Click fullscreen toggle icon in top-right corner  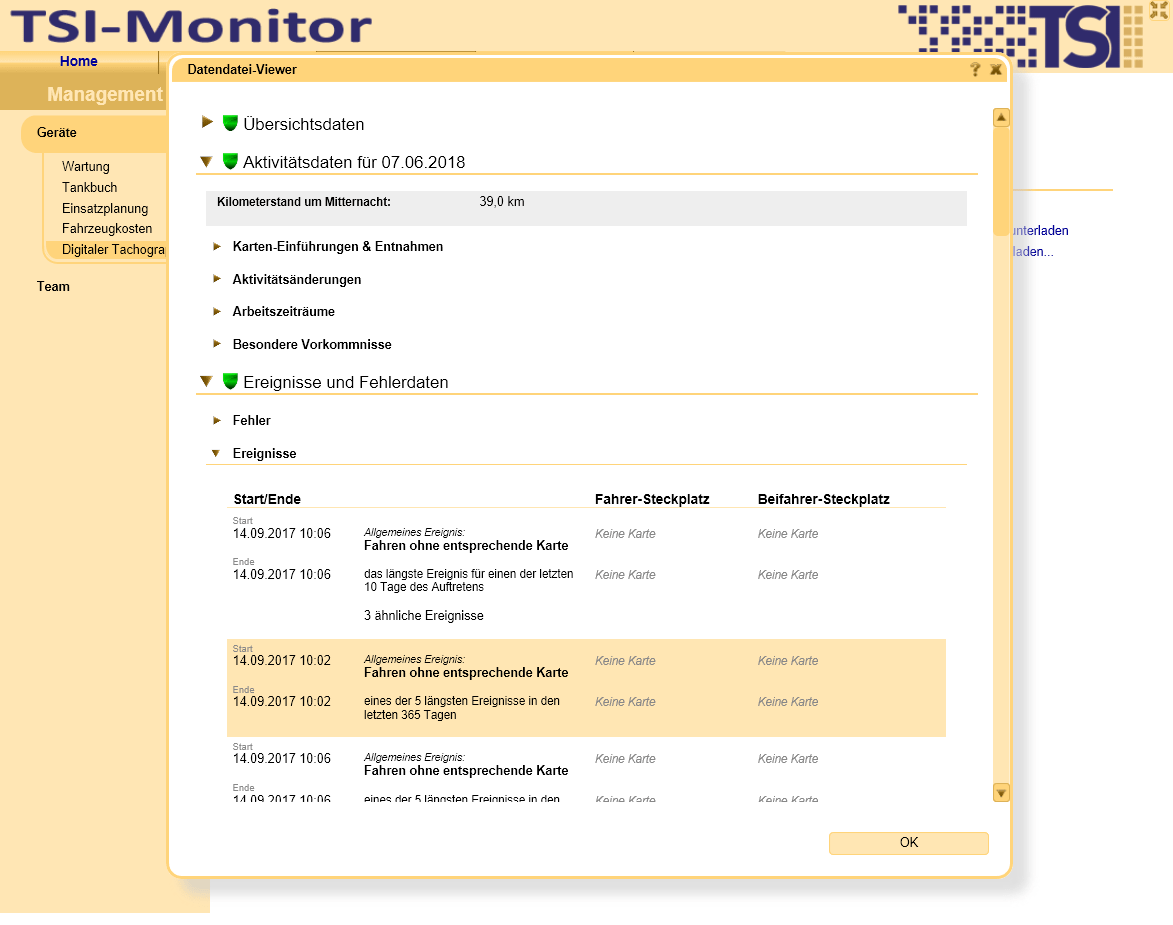coord(1159,10)
